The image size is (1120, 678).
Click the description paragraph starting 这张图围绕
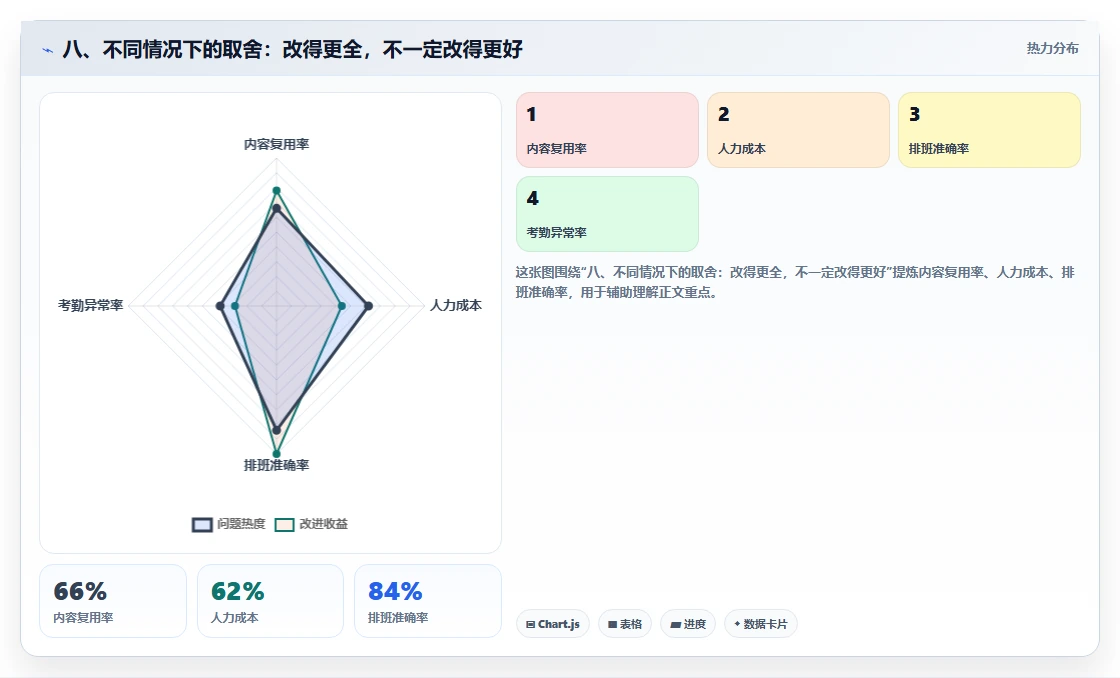pos(795,282)
